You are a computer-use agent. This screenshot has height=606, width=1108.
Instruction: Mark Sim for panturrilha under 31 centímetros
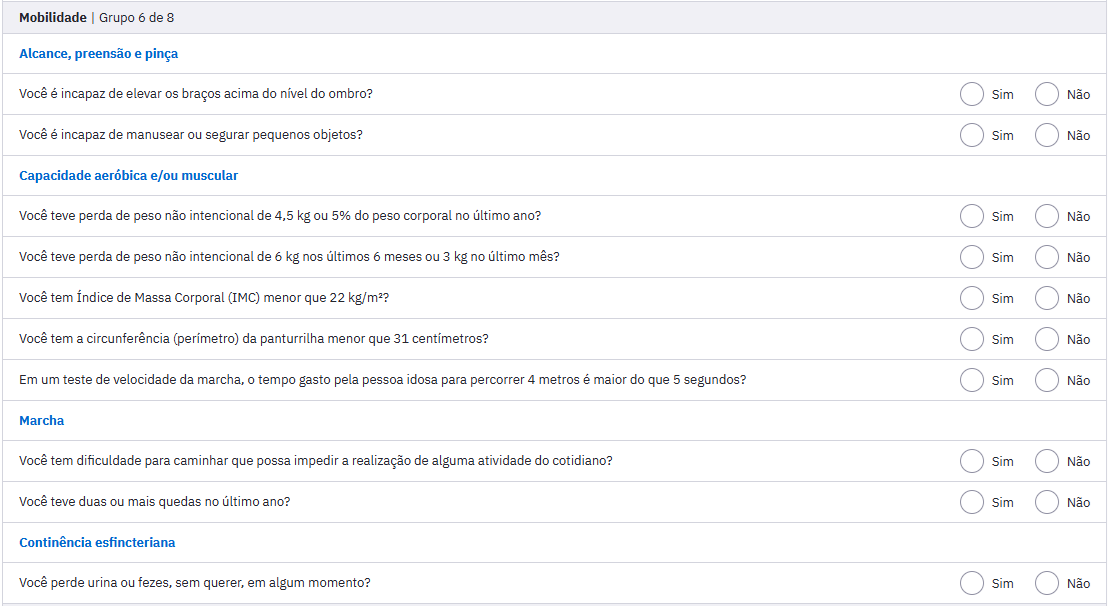coord(972,339)
